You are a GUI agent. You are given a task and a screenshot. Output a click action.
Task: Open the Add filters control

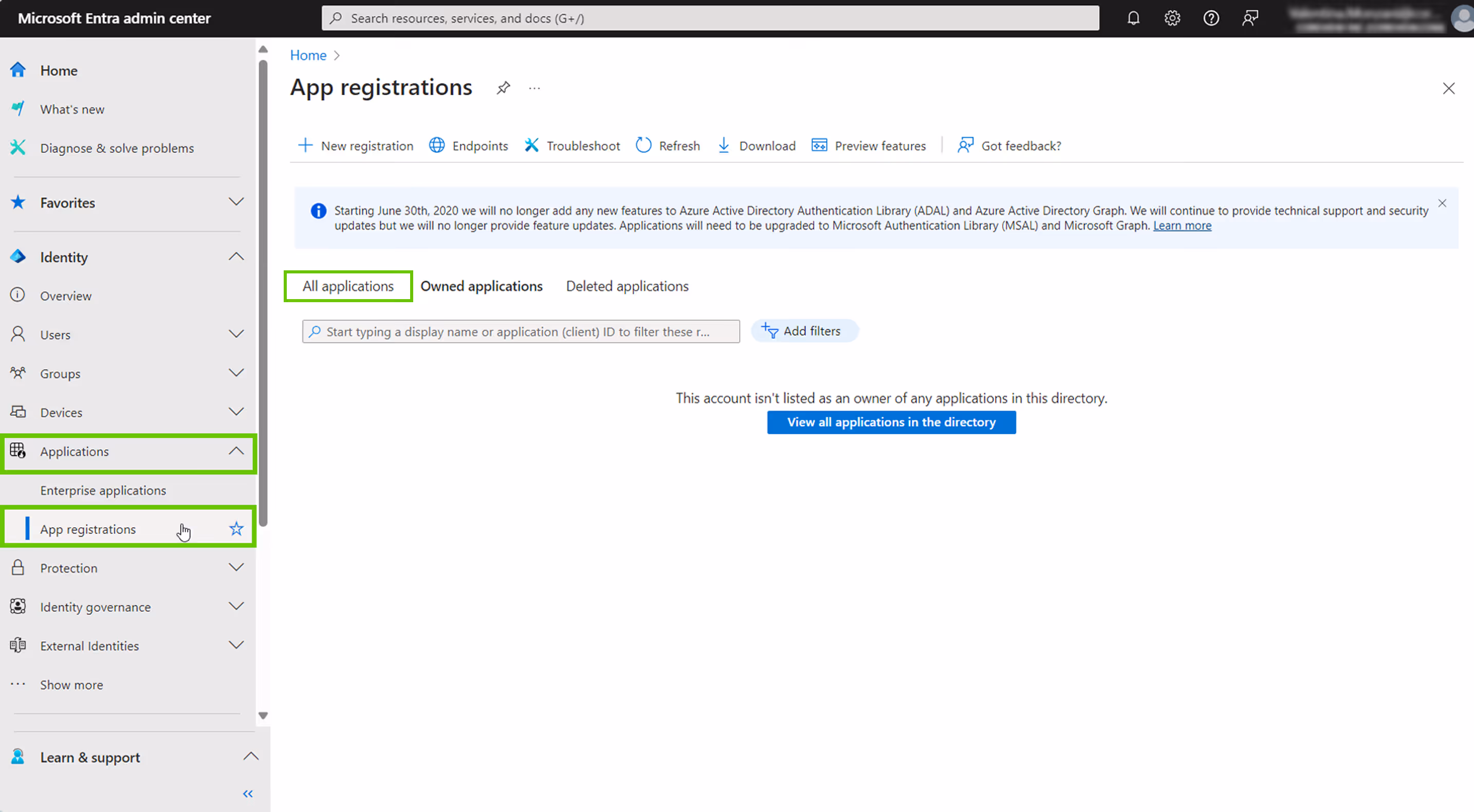tap(804, 331)
